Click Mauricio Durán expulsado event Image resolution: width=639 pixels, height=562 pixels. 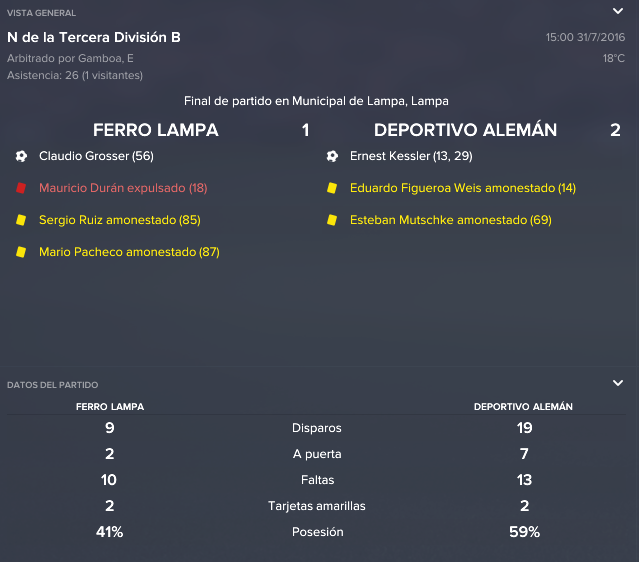point(123,188)
